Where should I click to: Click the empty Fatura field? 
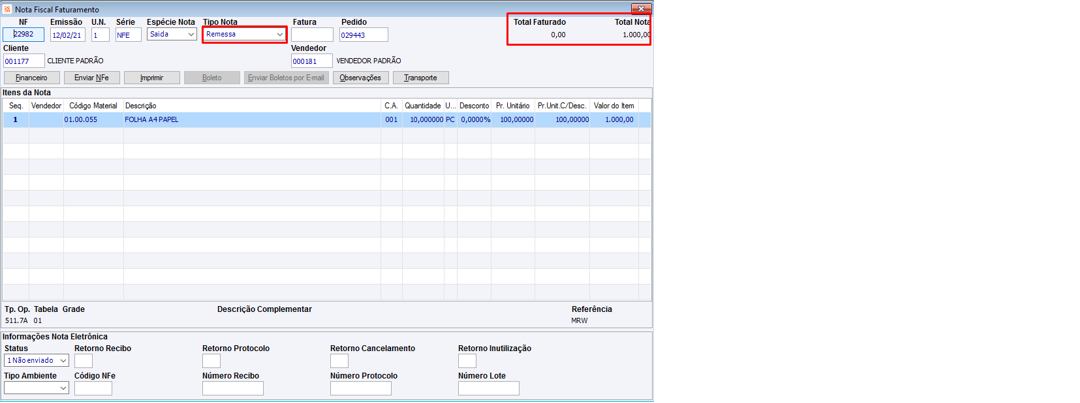click(312, 34)
